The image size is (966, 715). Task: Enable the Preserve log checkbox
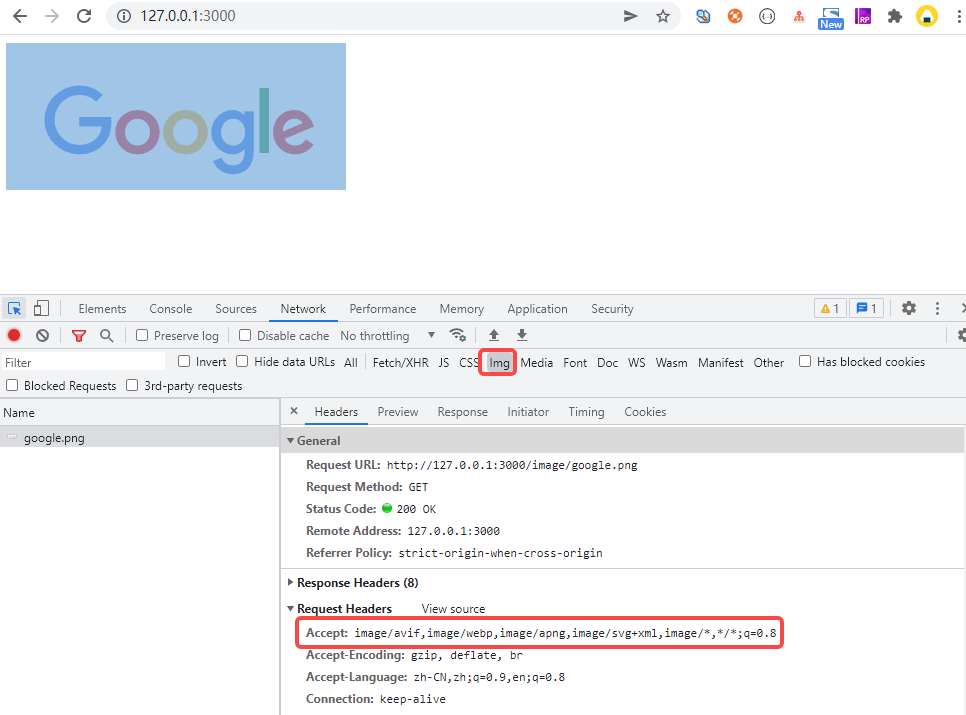pyautogui.click(x=142, y=335)
